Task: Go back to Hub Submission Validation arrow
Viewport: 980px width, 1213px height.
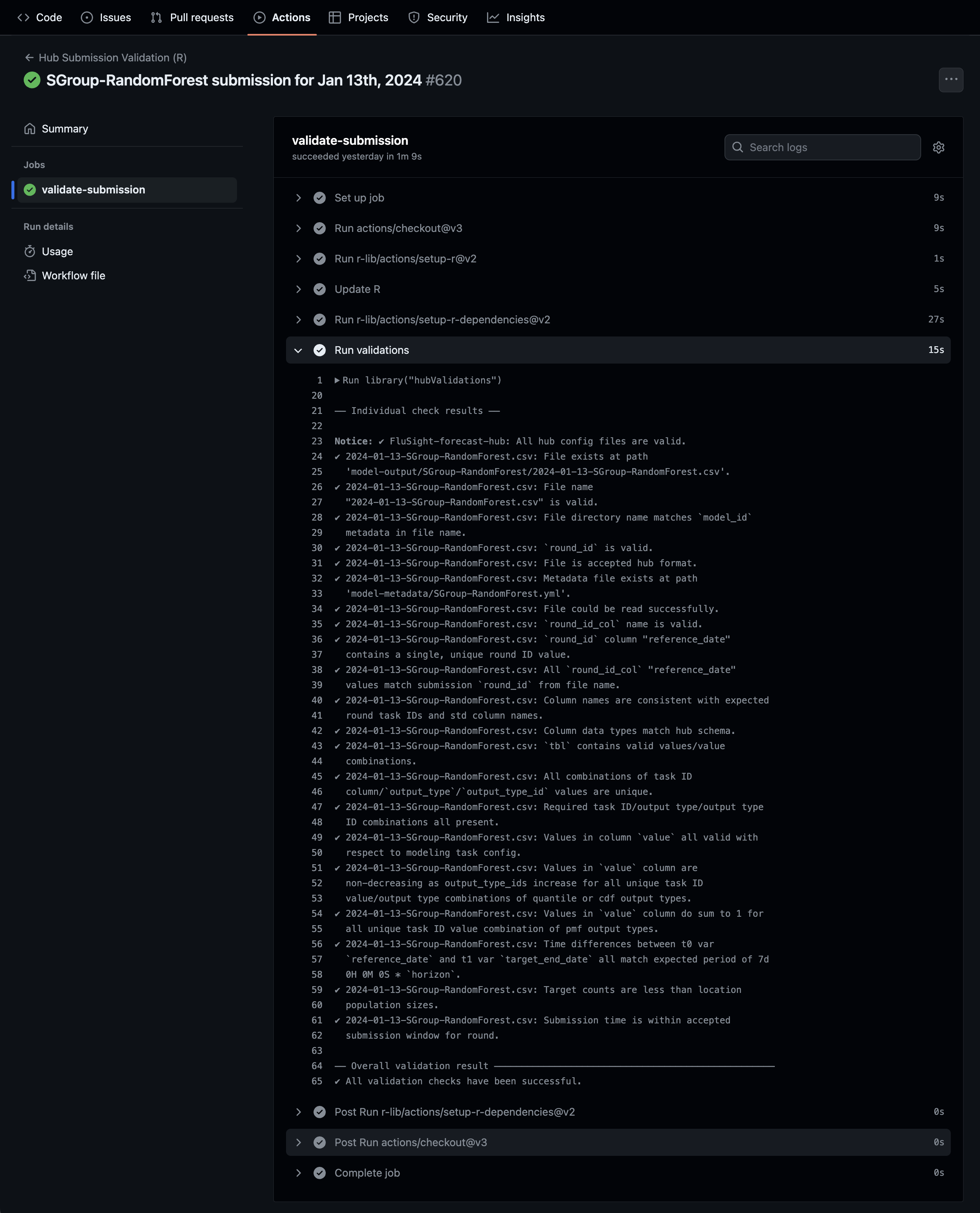Action: [x=29, y=58]
